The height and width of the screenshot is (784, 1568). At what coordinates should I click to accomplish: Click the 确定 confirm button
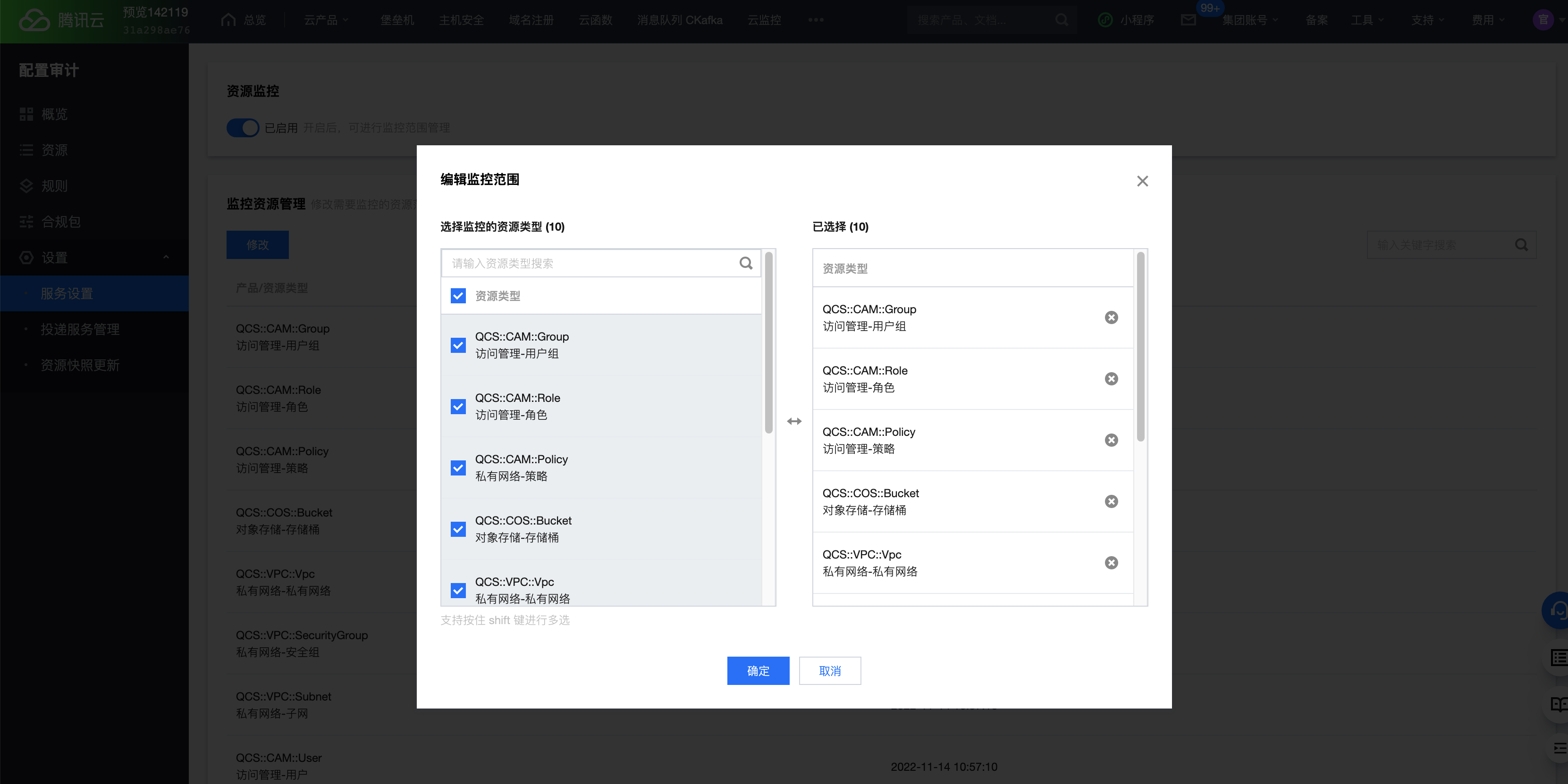(758, 670)
